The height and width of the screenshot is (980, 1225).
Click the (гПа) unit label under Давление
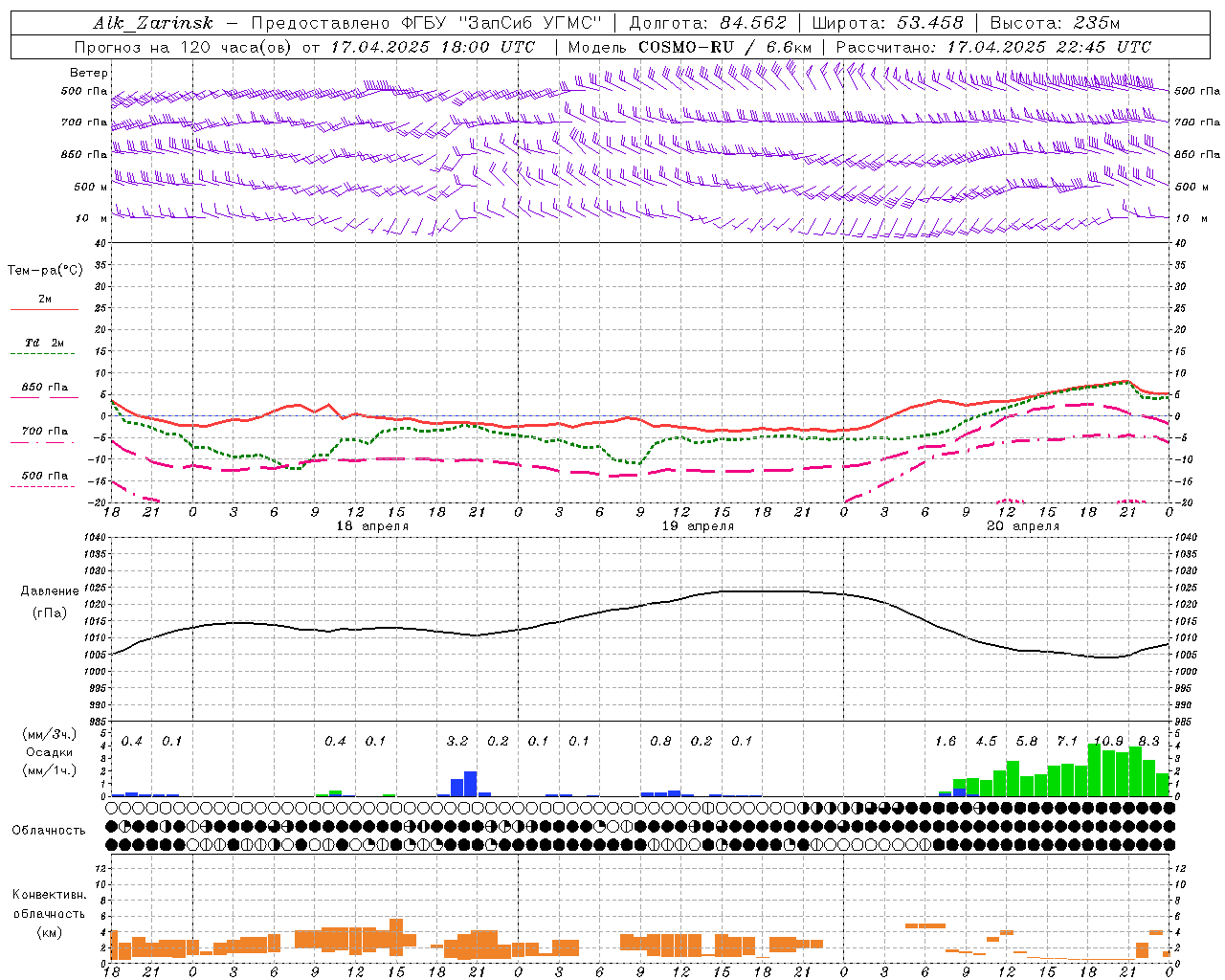(50, 612)
